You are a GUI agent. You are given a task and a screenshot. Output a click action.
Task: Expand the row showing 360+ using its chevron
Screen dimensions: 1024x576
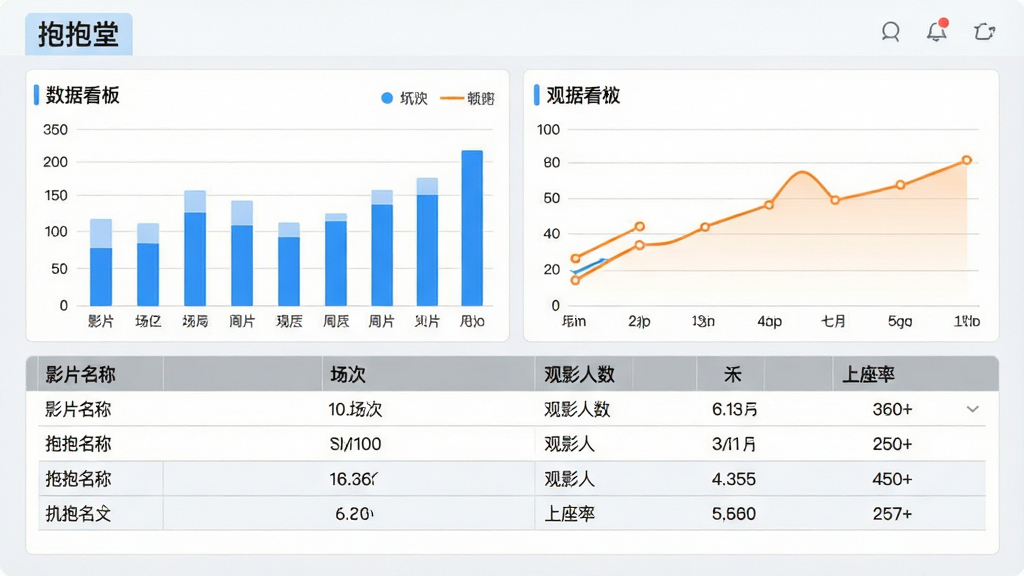click(x=972, y=409)
